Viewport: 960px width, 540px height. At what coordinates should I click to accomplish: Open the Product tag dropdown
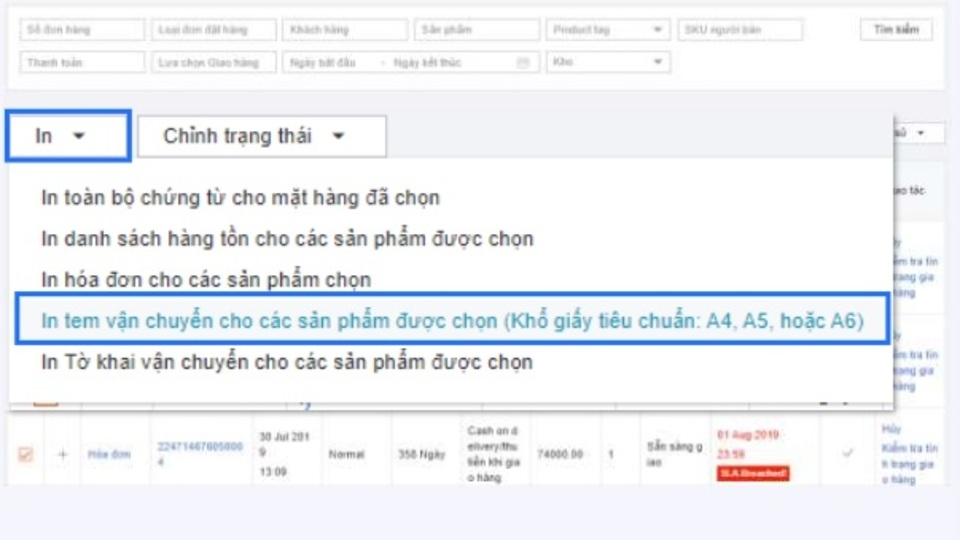pos(608,29)
